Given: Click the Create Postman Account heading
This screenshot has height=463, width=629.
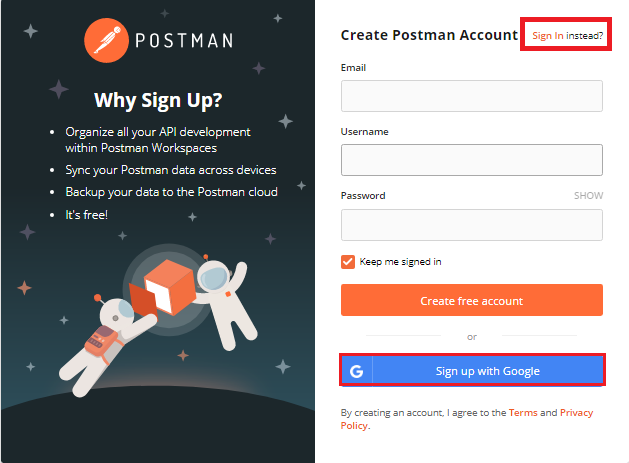Looking at the screenshot, I should click(x=429, y=35).
